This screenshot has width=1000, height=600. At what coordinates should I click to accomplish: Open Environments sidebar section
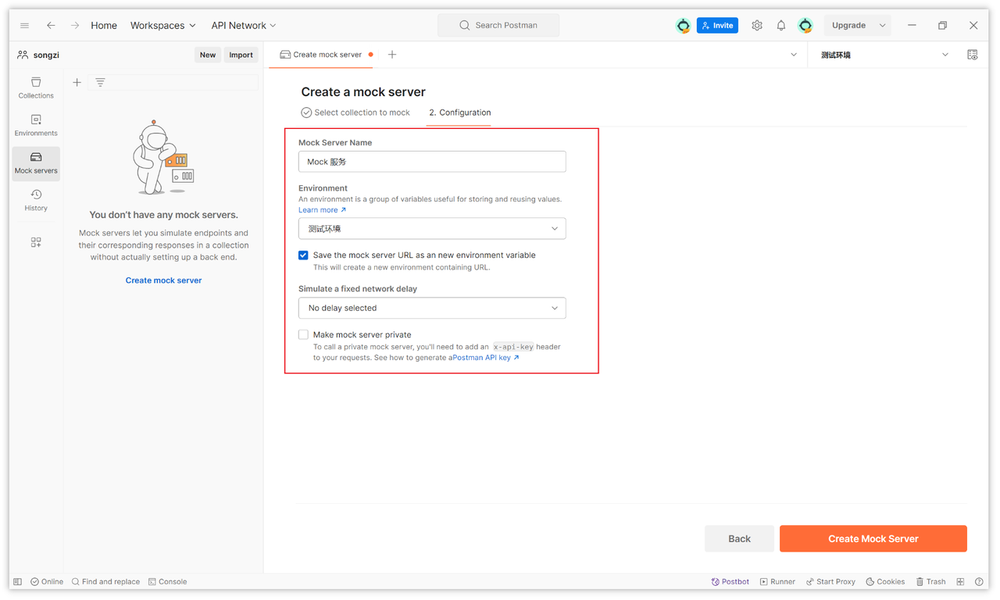(x=36, y=125)
